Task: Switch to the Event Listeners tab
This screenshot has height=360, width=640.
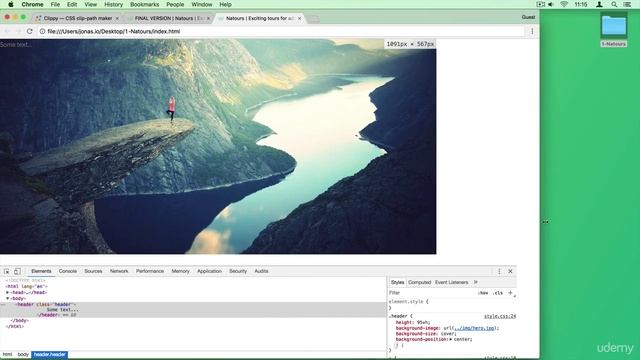Action: [x=451, y=282]
